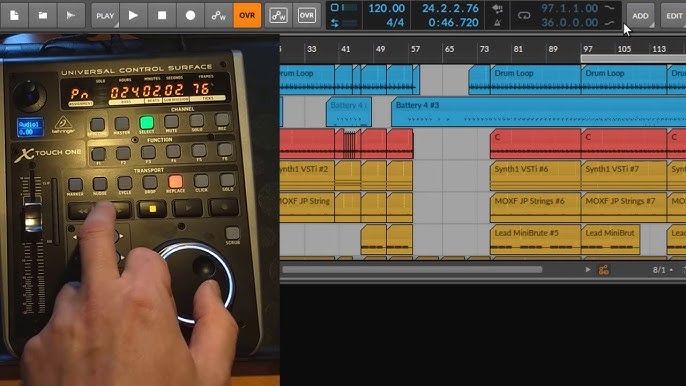
Task: Toggle the metronome icon in the display
Action: (x=497, y=23)
